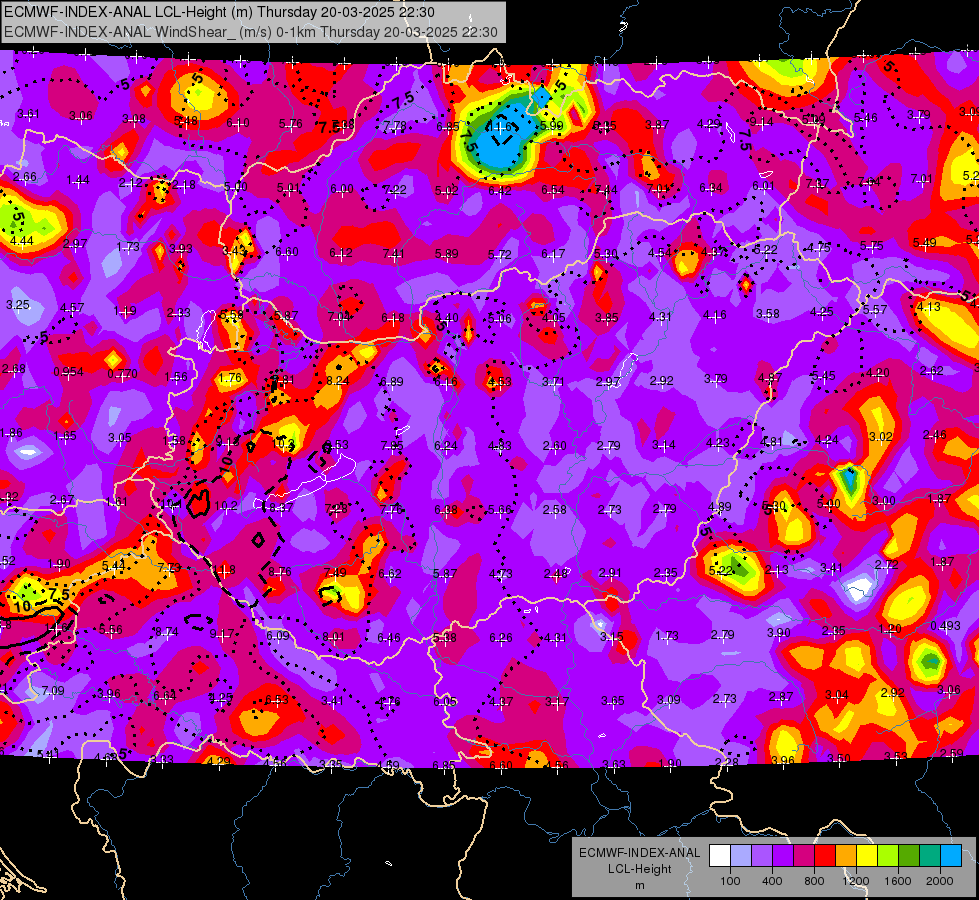Viewport: 979px width, 900px height.
Task: Click the wind shear value 9.17
Action: pyautogui.click(x=222, y=634)
